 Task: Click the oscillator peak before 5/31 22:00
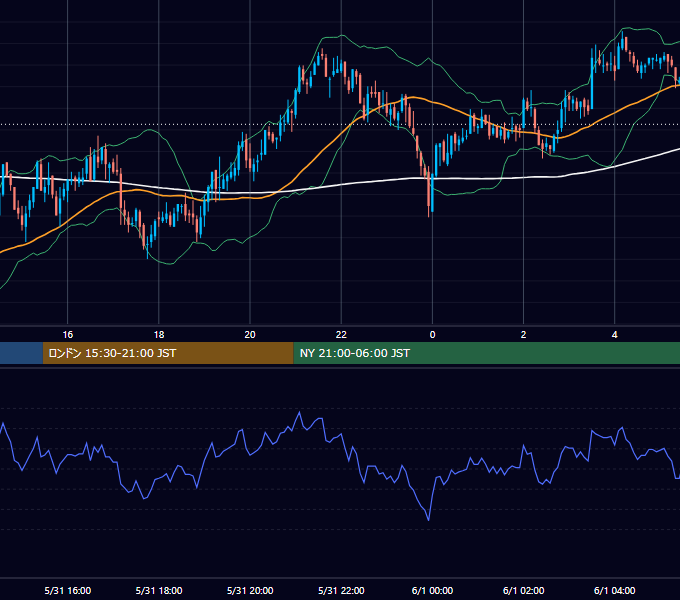coord(299,413)
